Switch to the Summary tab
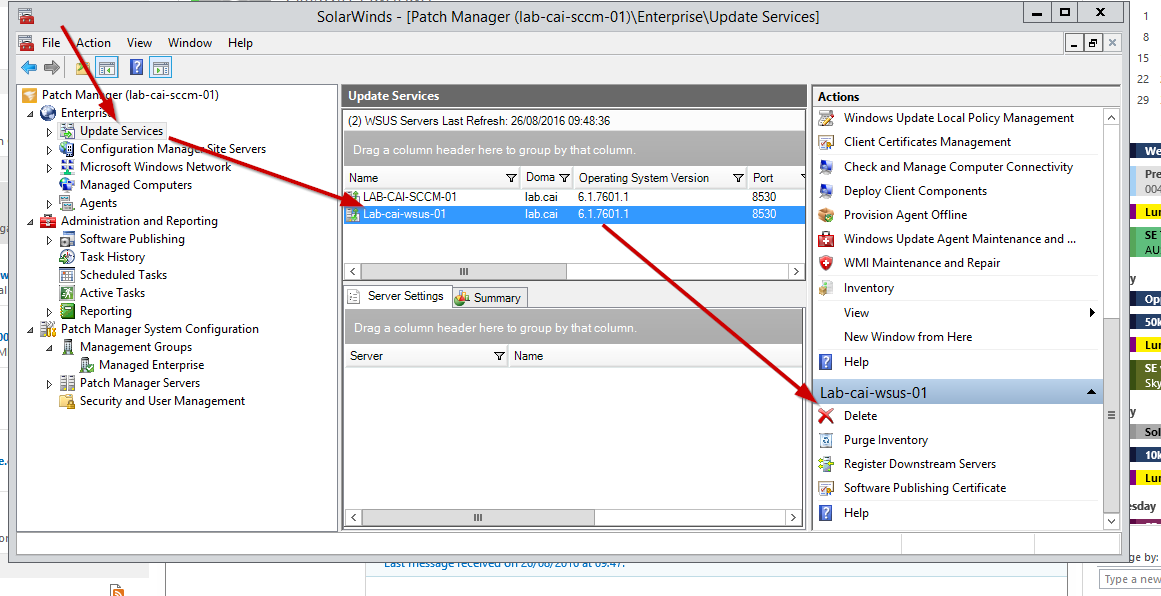 [x=489, y=298]
